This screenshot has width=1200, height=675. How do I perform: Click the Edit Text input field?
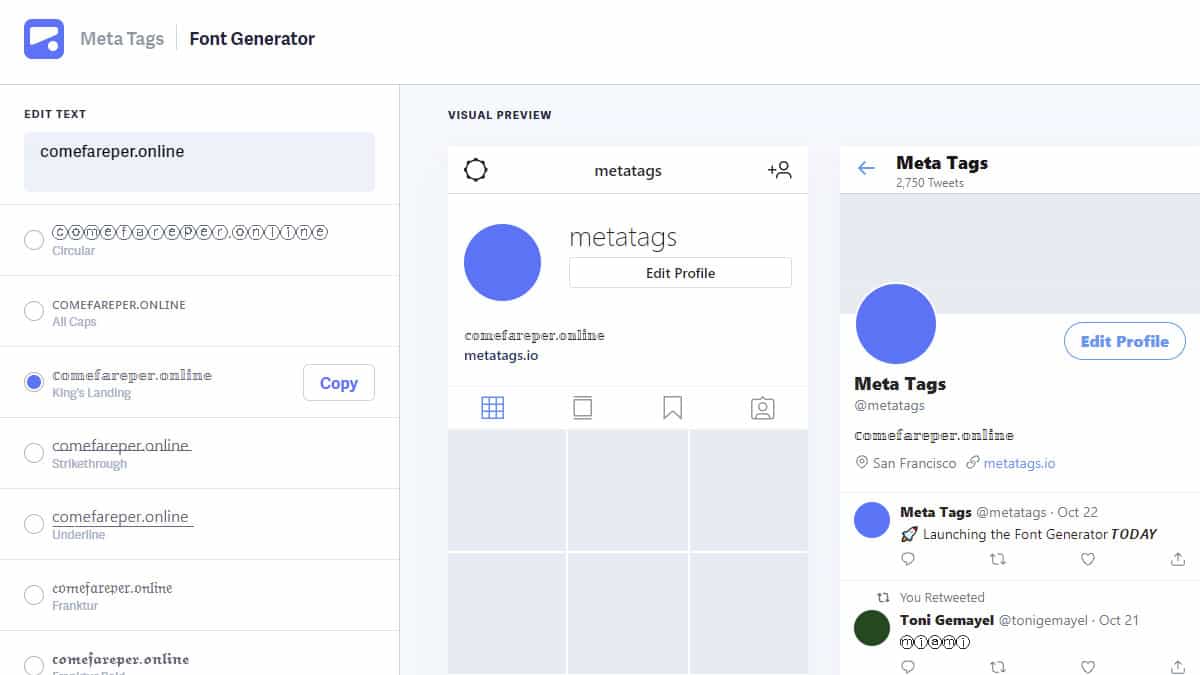click(x=199, y=162)
